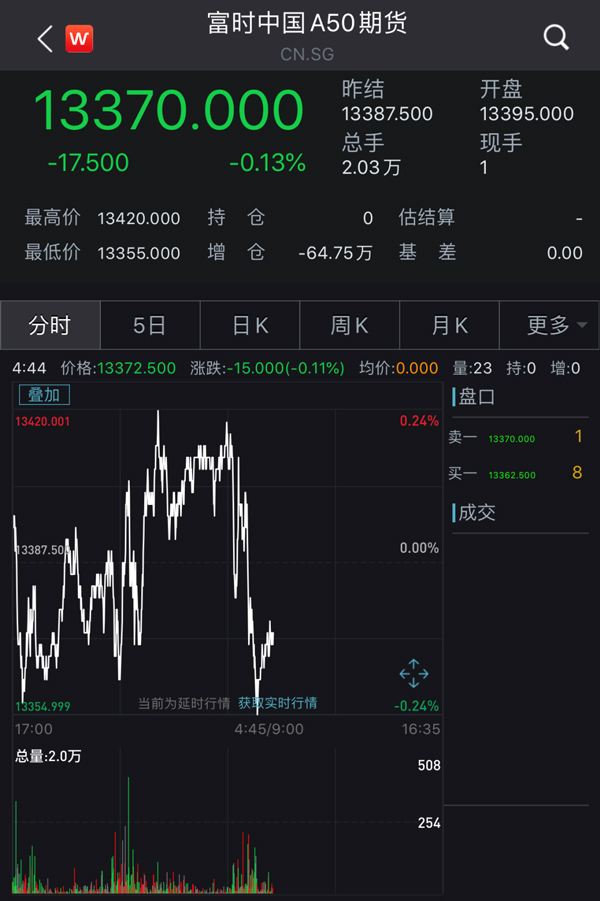600x901 pixels.
Task: Open the 盘口 section header
Action: coord(477,397)
